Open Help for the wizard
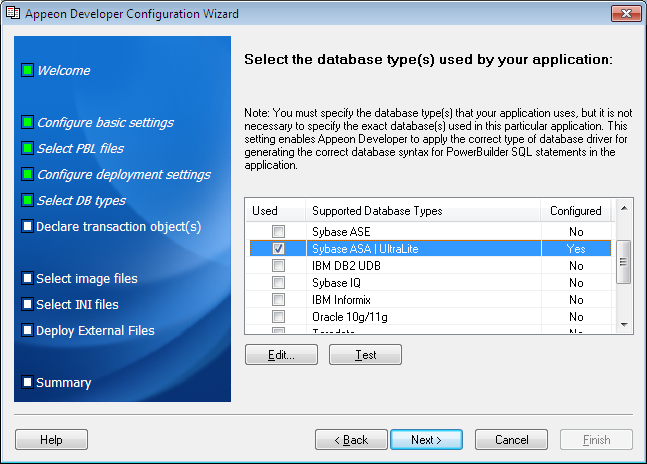 click(51, 440)
